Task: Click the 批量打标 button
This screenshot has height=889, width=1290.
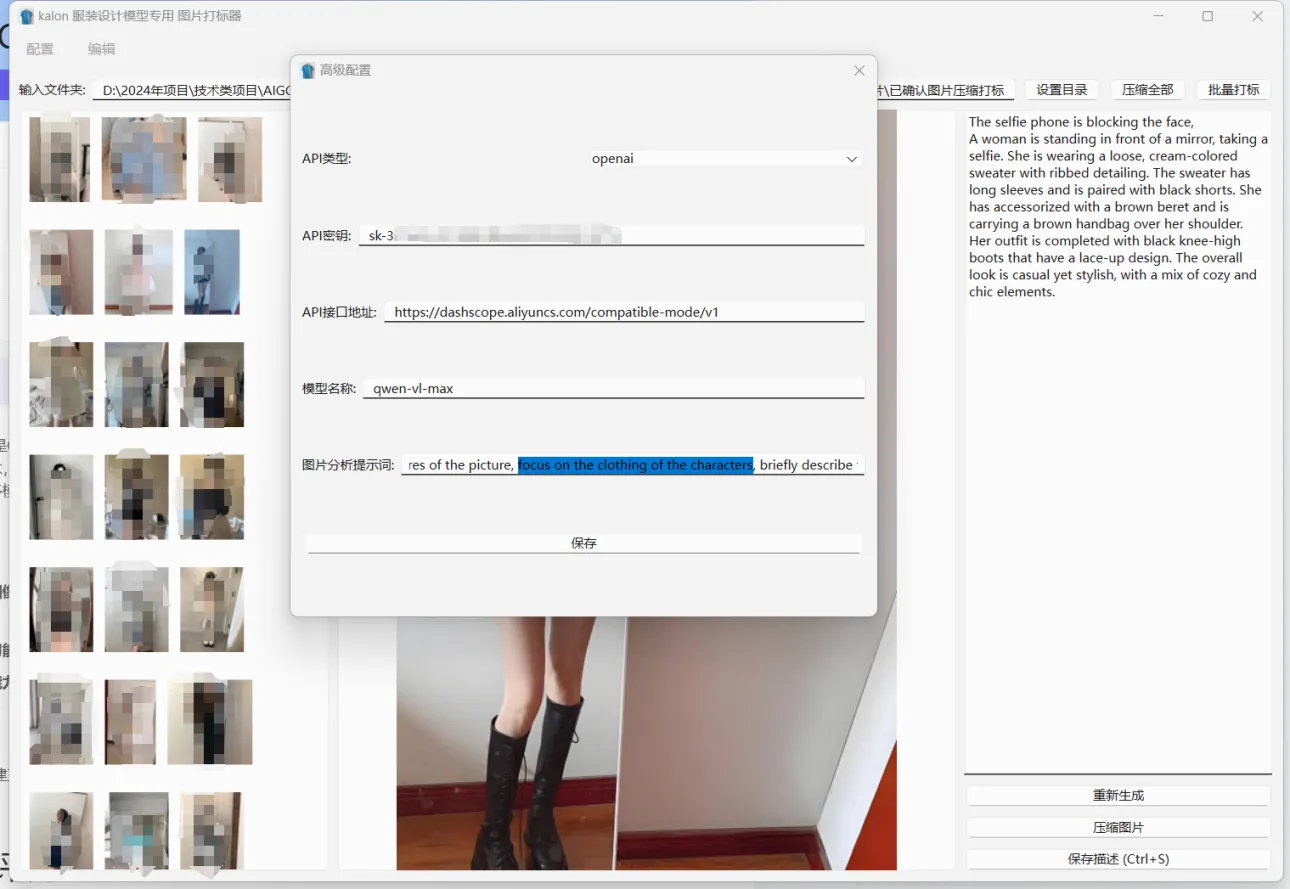Action: (x=1233, y=90)
